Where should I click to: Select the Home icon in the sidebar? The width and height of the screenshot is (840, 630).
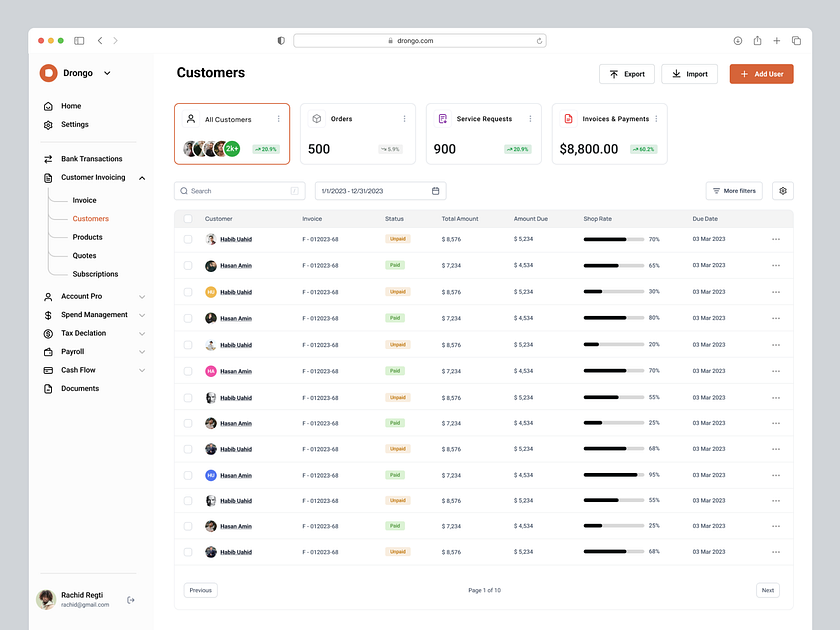click(x=48, y=105)
